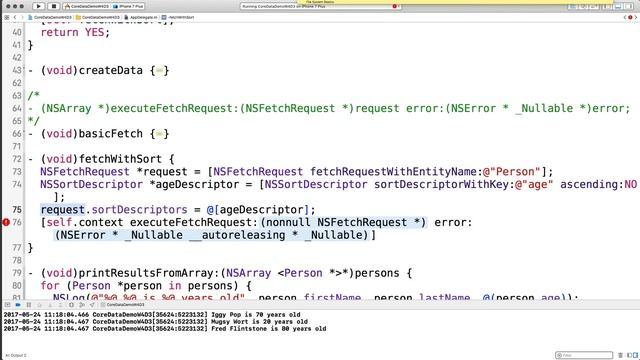Open the related items grid menu

[x=7, y=18]
